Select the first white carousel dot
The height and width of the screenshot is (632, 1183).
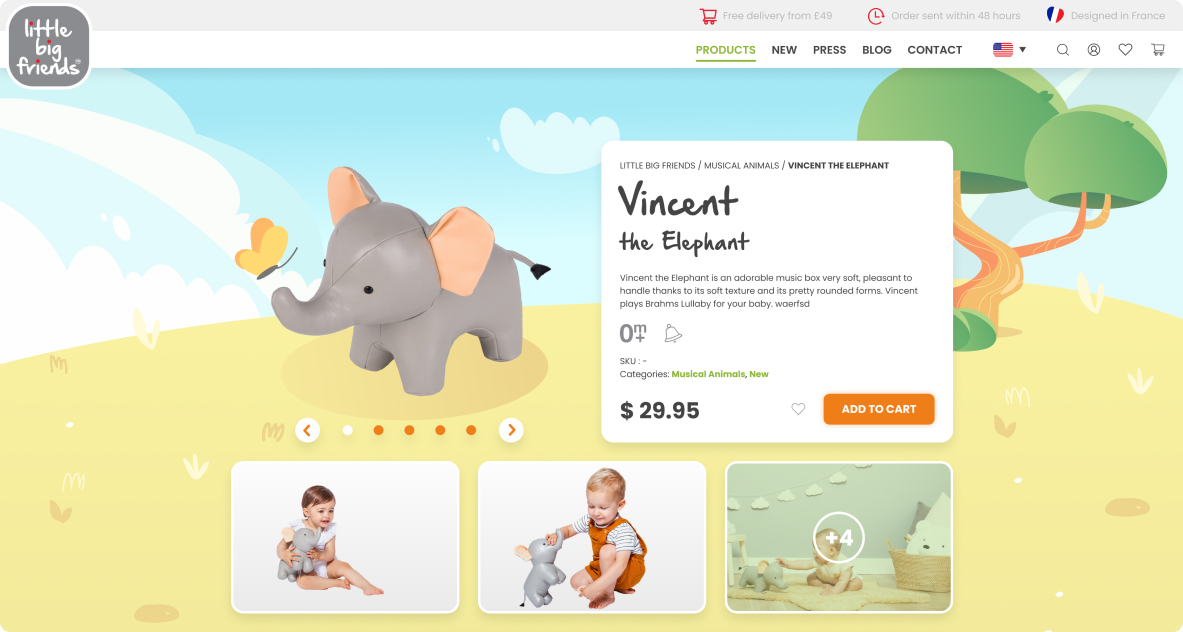348,430
